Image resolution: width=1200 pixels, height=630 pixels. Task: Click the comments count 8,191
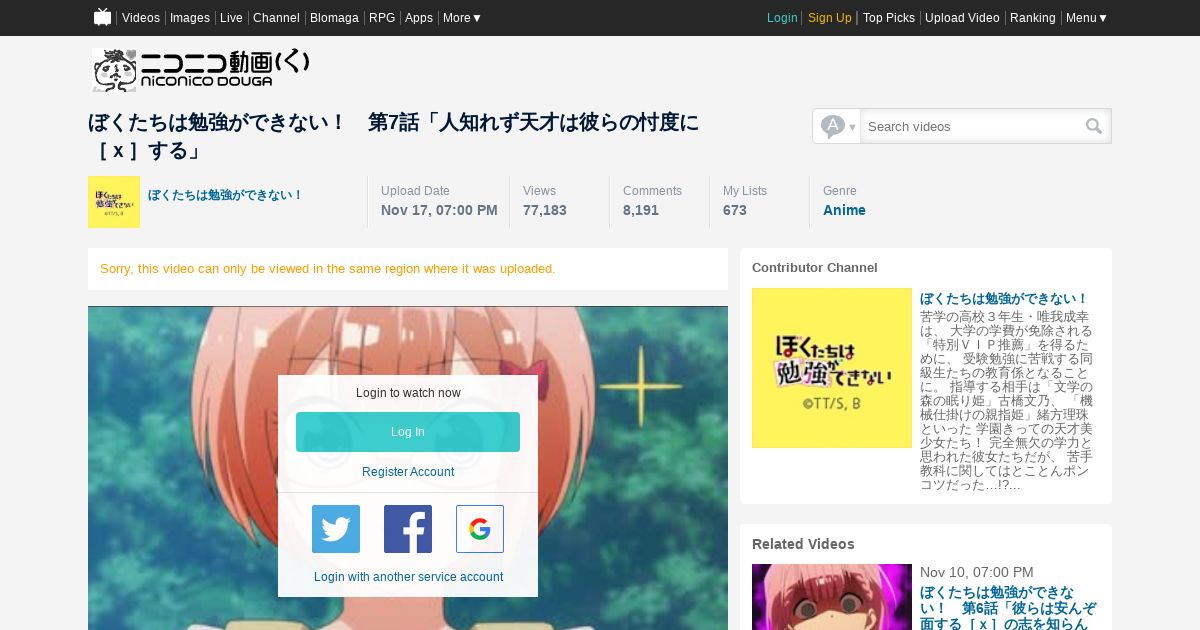[x=641, y=210]
